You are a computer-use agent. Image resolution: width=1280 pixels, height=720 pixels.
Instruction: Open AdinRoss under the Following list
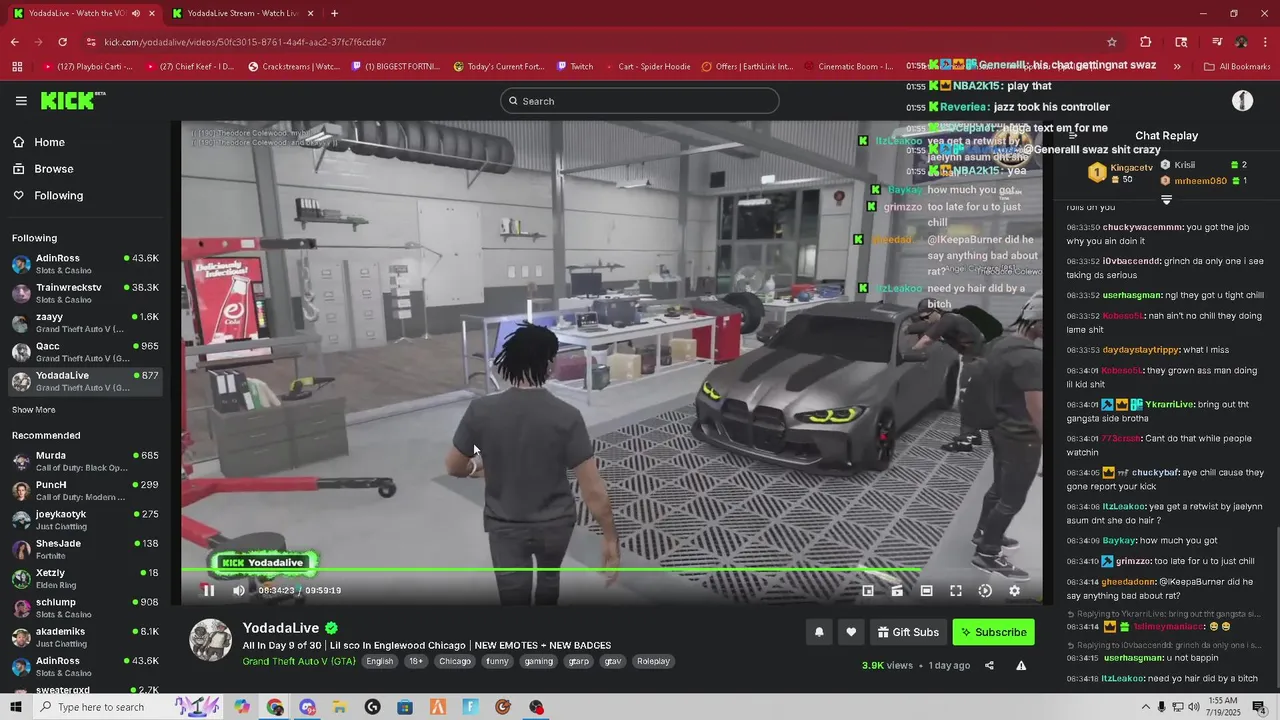point(85,264)
